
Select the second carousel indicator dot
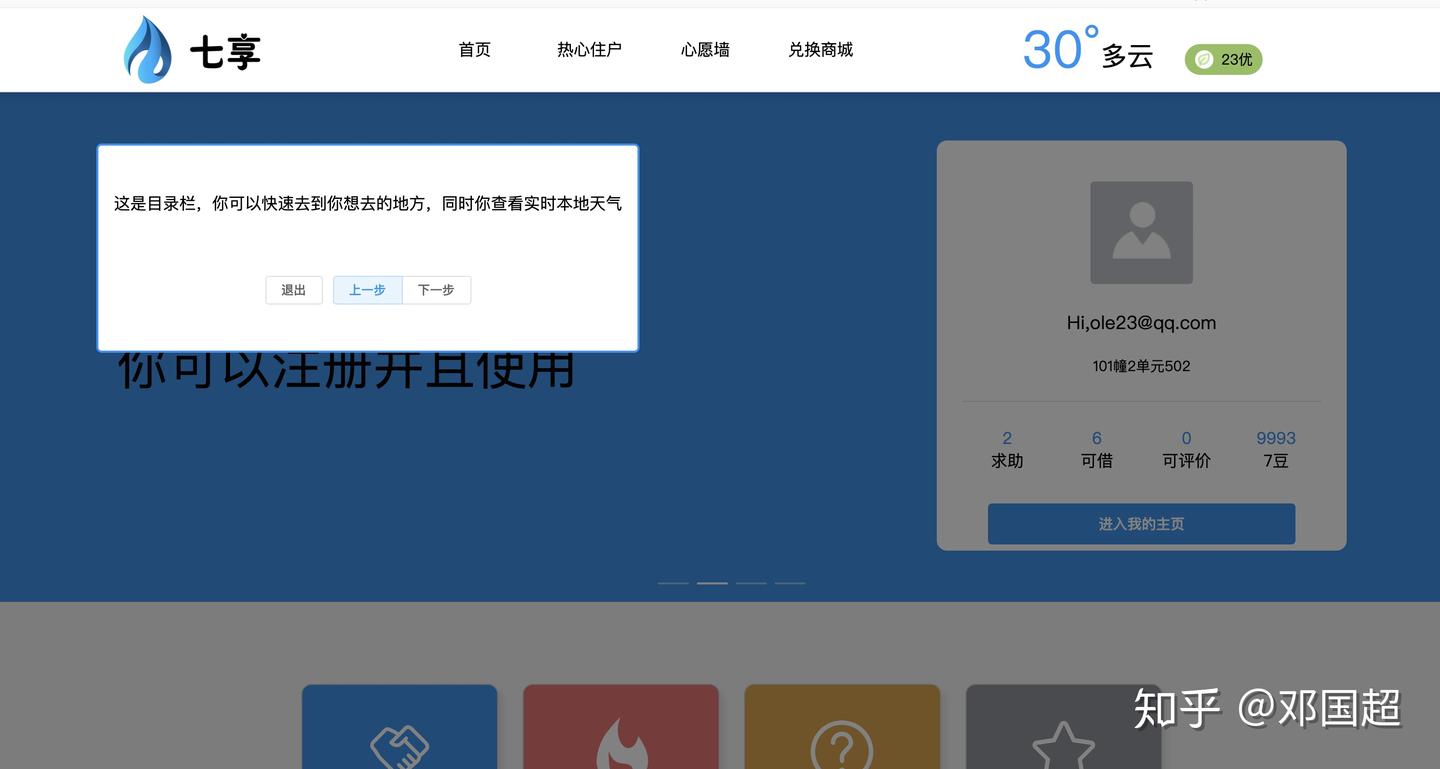pos(712,581)
